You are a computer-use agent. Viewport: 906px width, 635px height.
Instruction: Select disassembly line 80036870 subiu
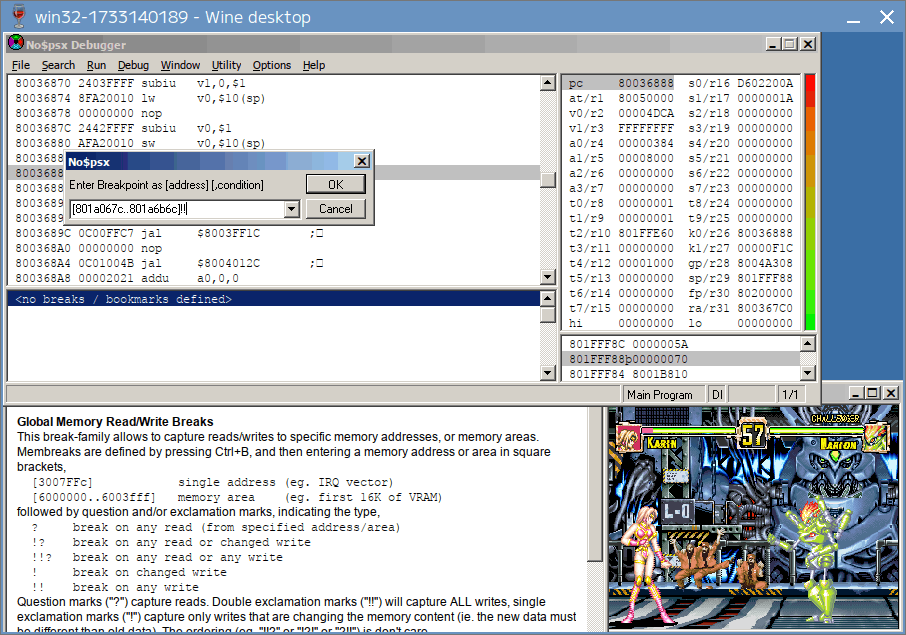273,83
